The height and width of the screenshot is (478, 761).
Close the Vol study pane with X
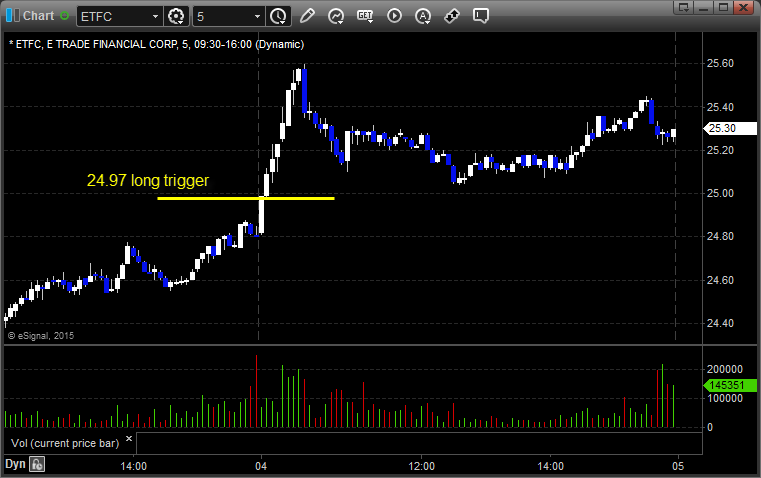129,438
